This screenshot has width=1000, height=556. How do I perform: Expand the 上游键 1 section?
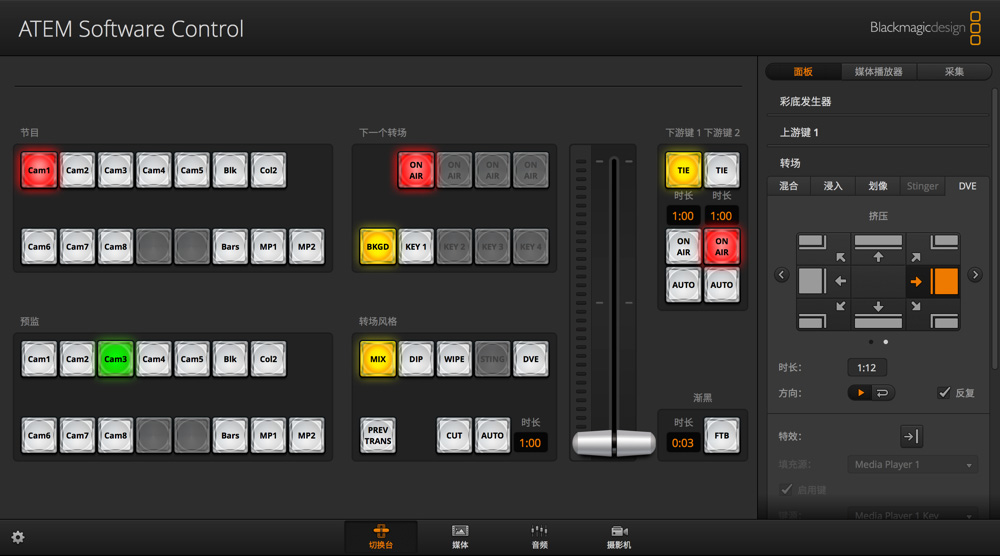pos(800,133)
